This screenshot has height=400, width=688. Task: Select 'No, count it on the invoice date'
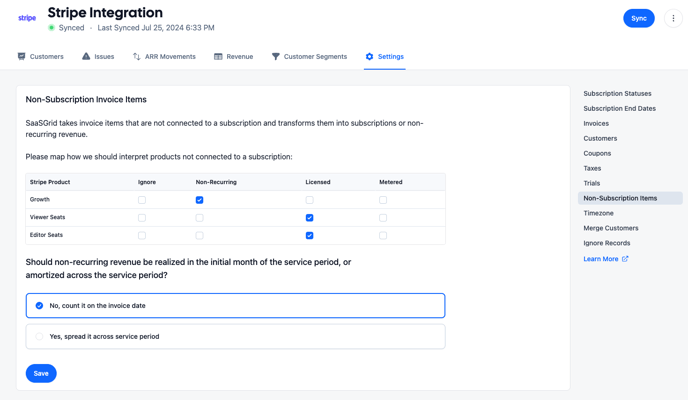click(40, 306)
